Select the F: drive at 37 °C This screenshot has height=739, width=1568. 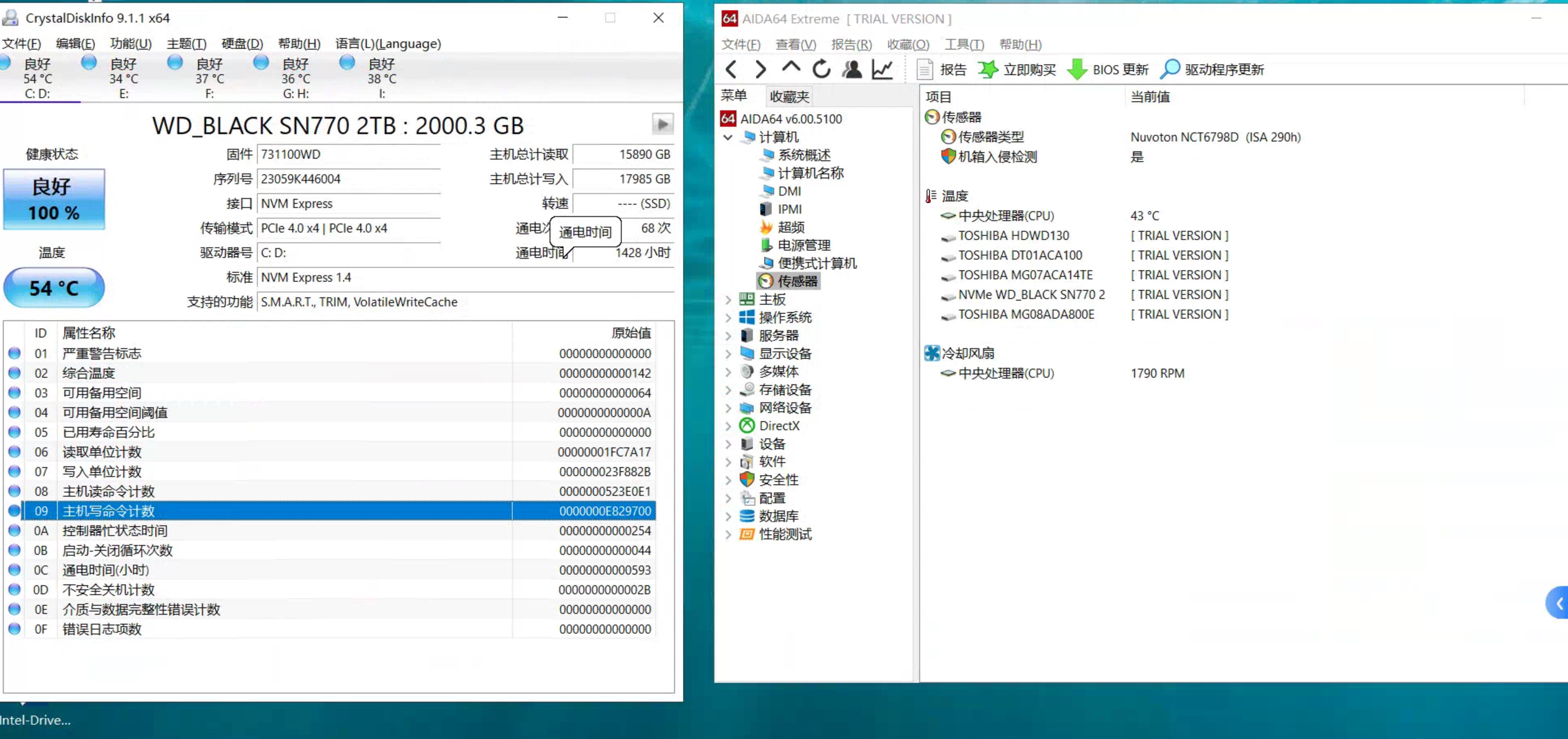click(x=209, y=78)
